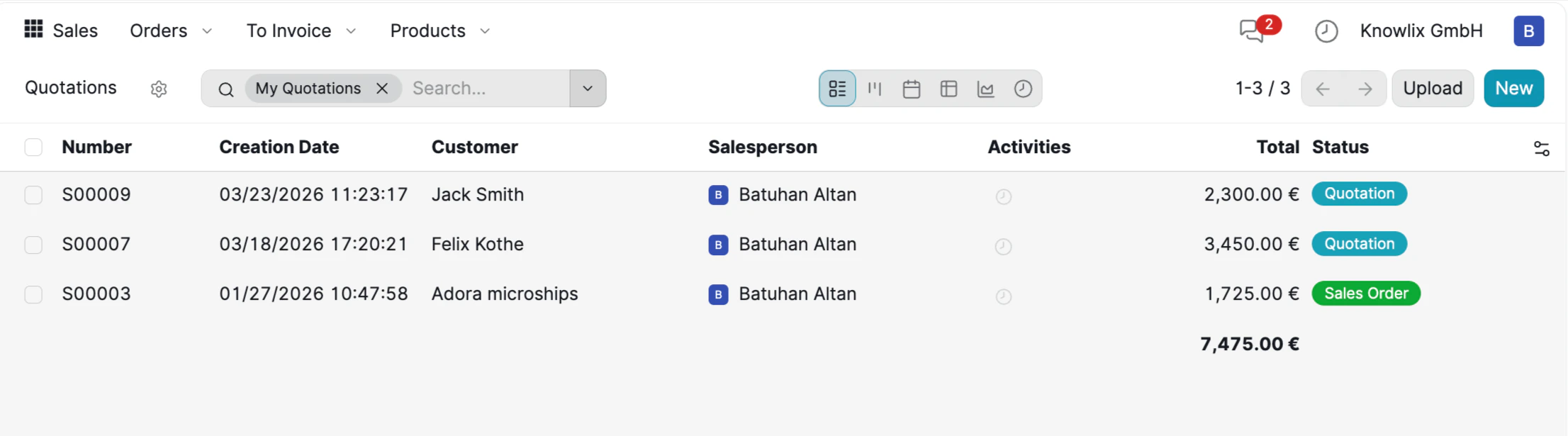The height and width of the screenshot is (436, 1568).
Task: Select checkbox for order S00009
Action: point(33,195)
